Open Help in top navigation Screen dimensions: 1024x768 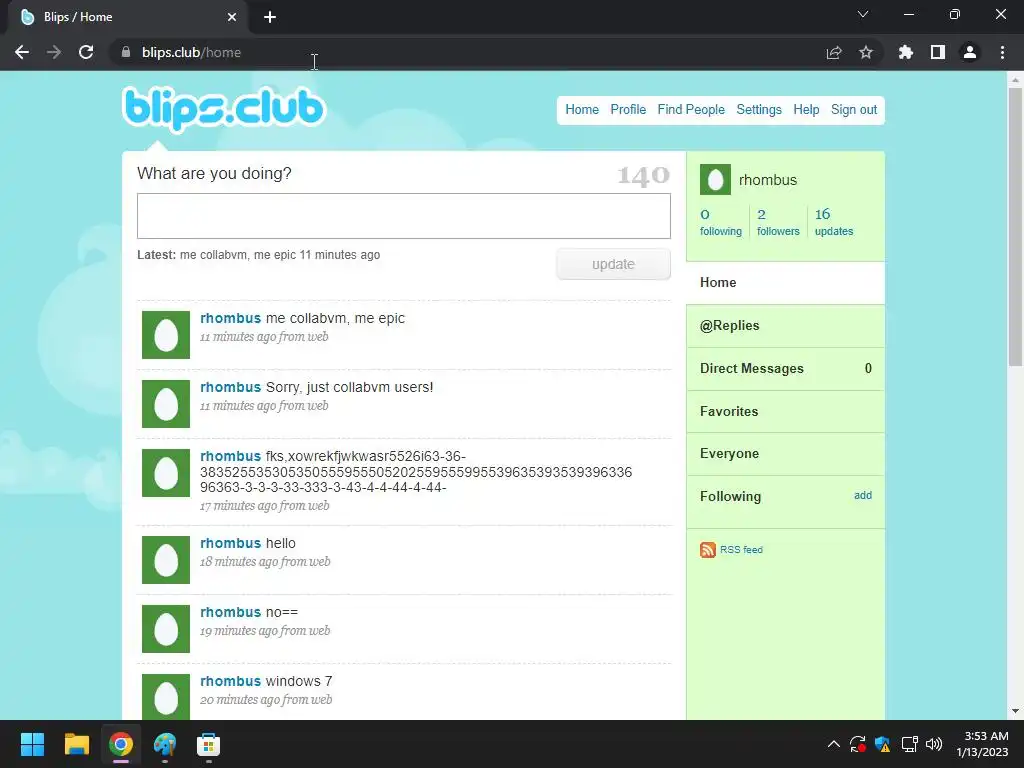tap(806, 110)
